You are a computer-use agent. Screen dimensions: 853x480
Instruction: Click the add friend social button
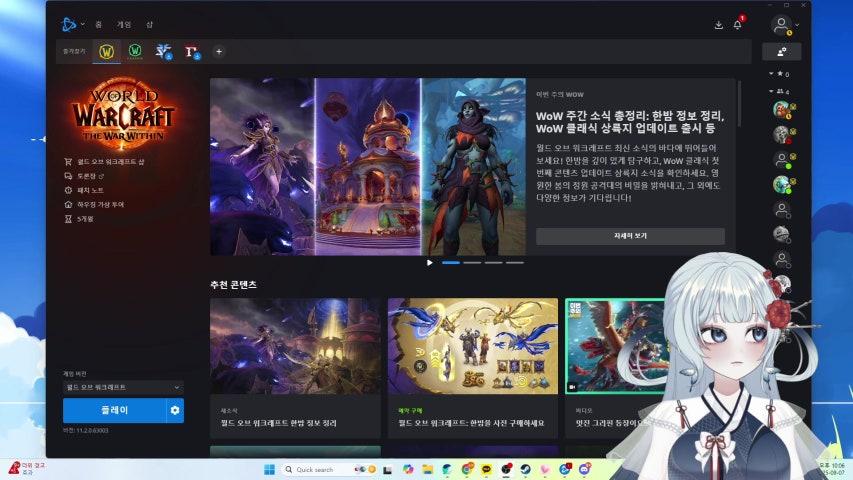pyautogui.click(x=781, y=52)
